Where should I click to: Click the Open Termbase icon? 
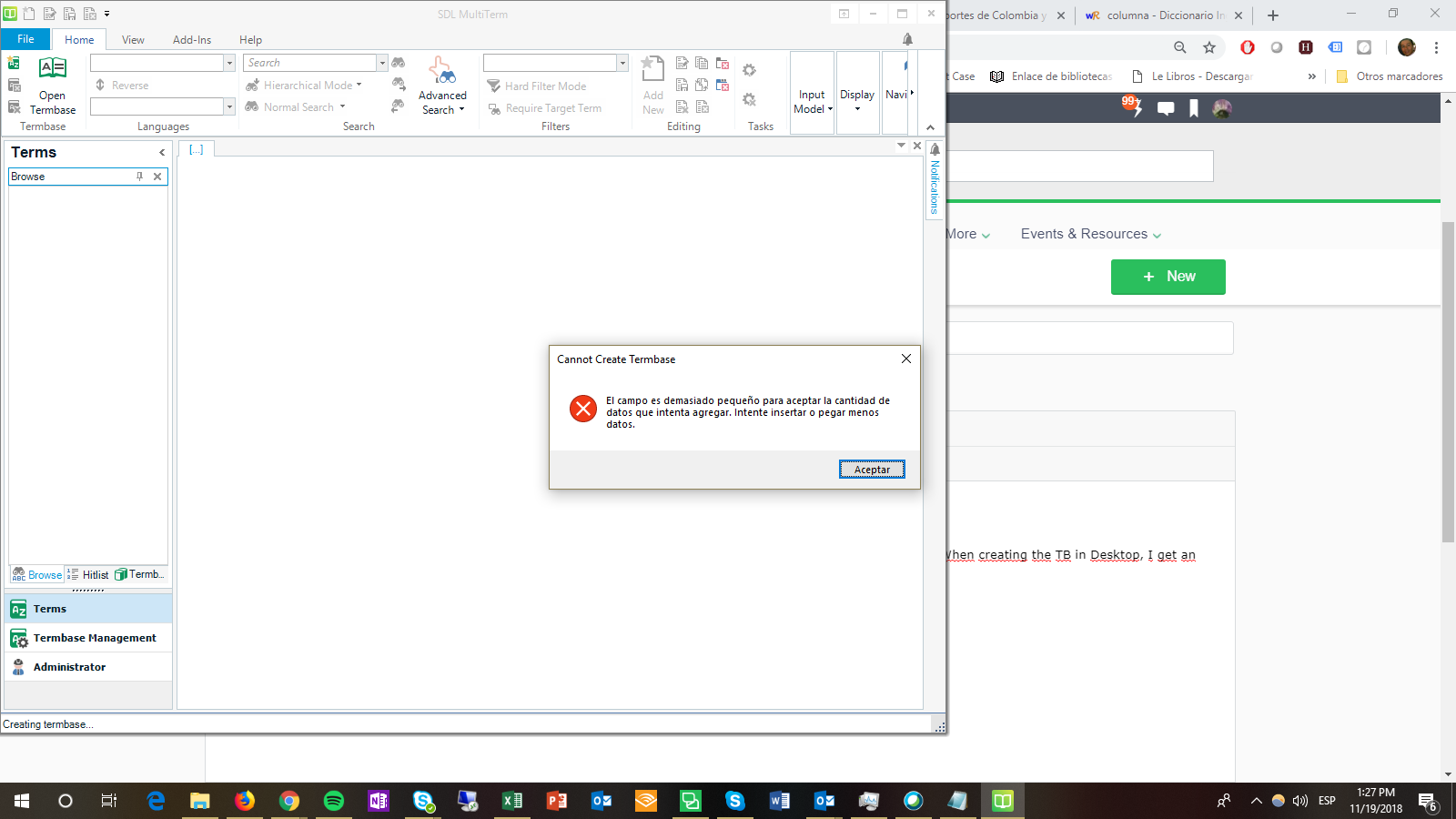52,69
